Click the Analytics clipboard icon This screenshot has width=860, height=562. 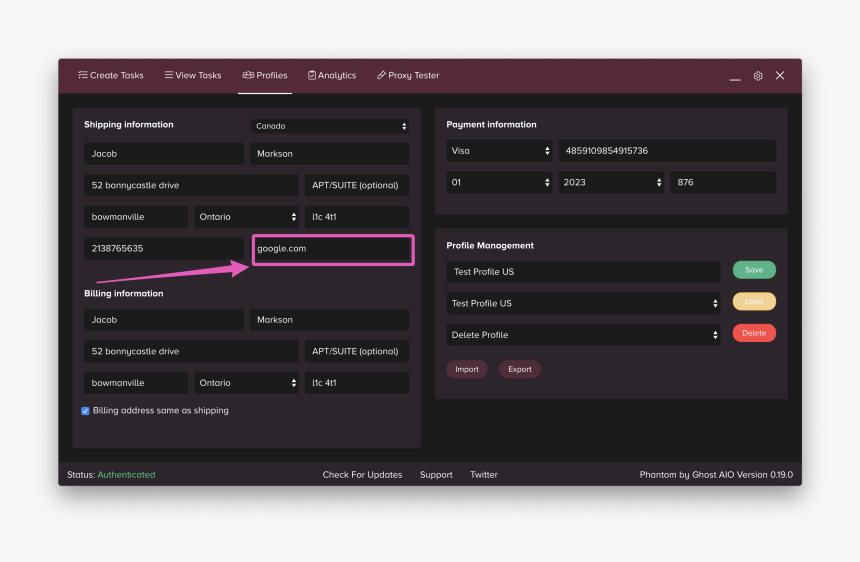coord(312,75)
